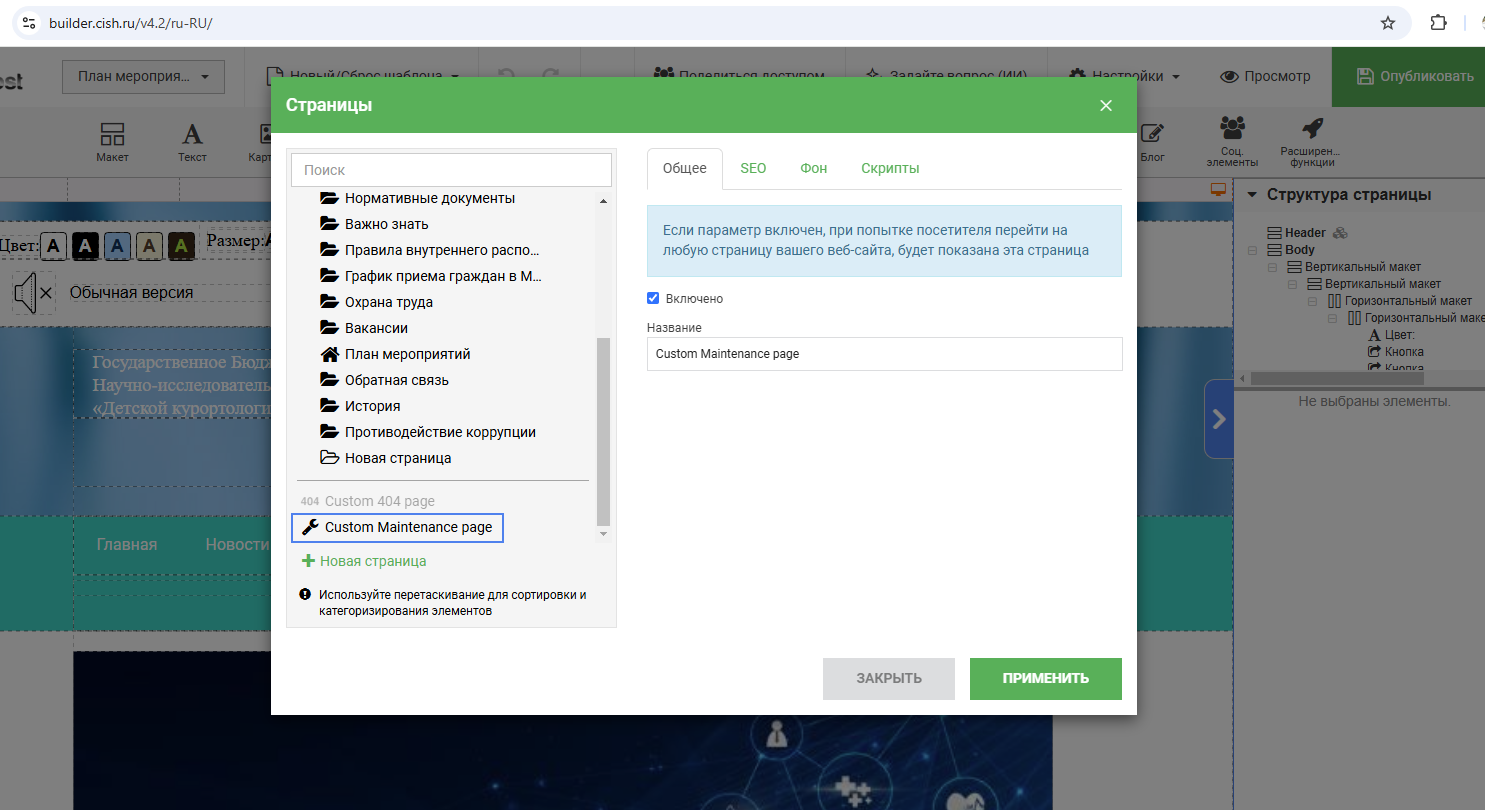Click the Поиск search field

[451, 170]
